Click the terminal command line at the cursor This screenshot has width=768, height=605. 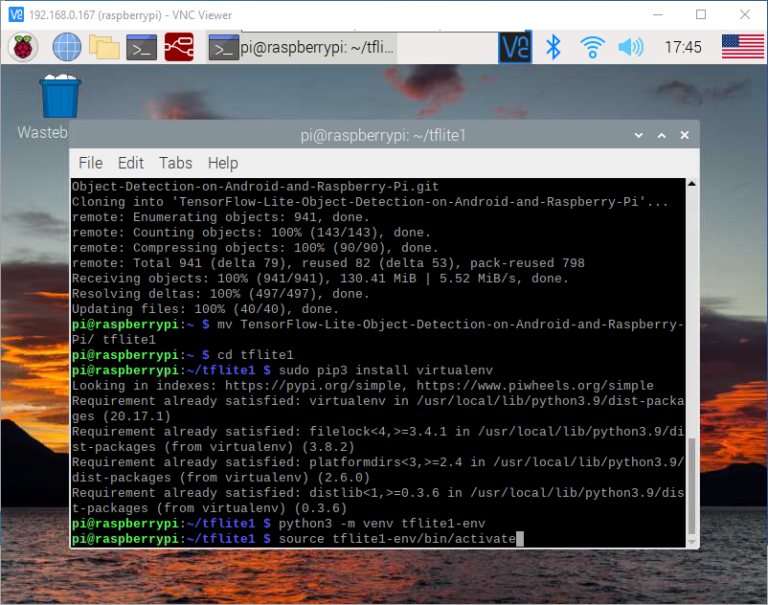pyautogui.click(x=519, y=539)
